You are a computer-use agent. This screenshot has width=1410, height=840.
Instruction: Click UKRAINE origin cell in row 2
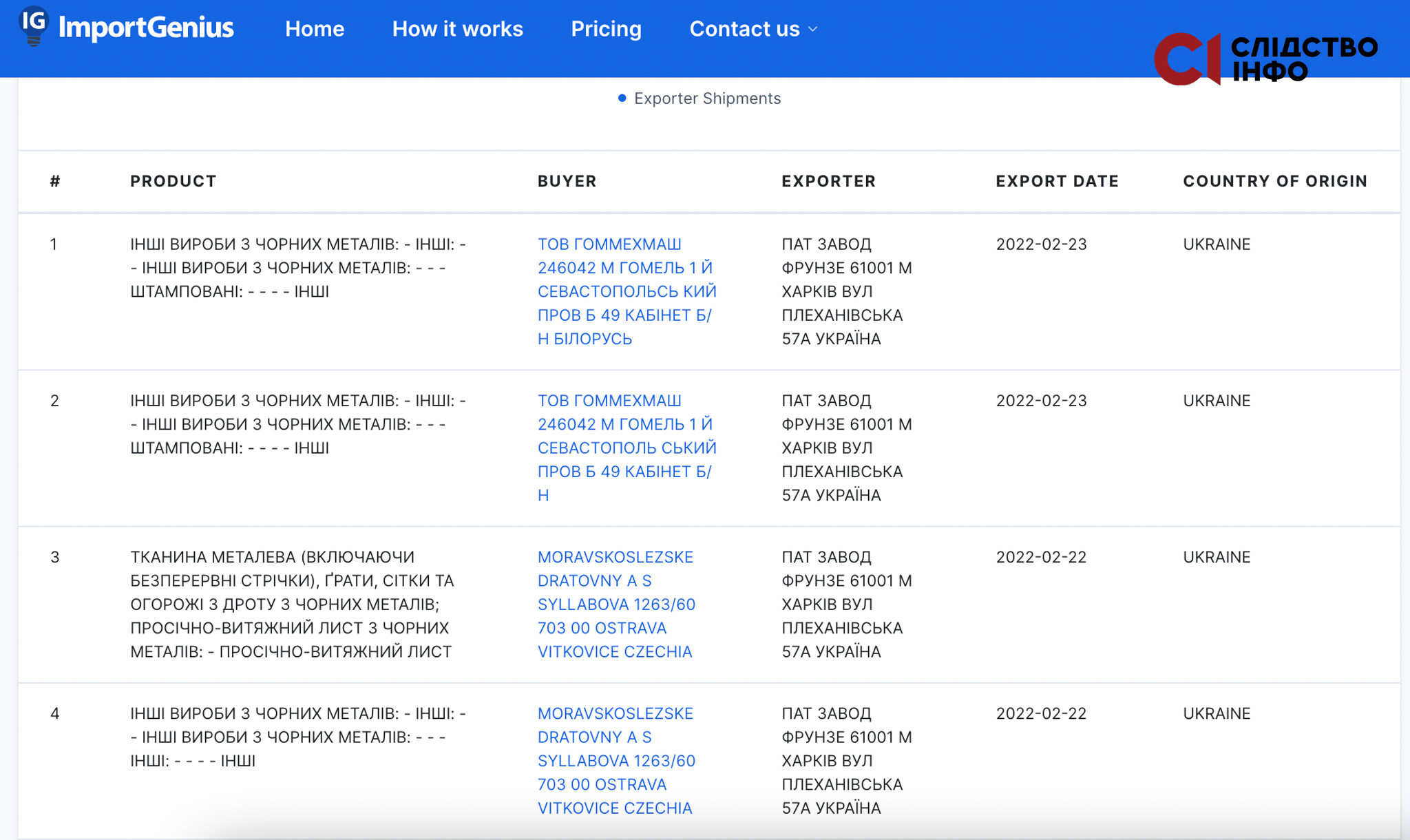pos(1217,401)
